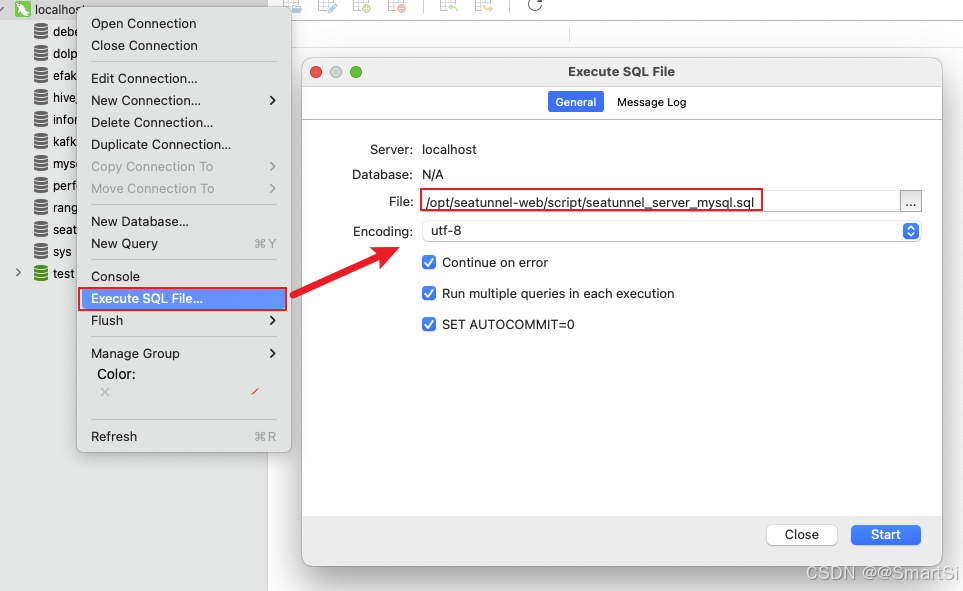This screenshot has width=963, height=591.
Task: Click the Close button in dialog
Action: (801, 534)
